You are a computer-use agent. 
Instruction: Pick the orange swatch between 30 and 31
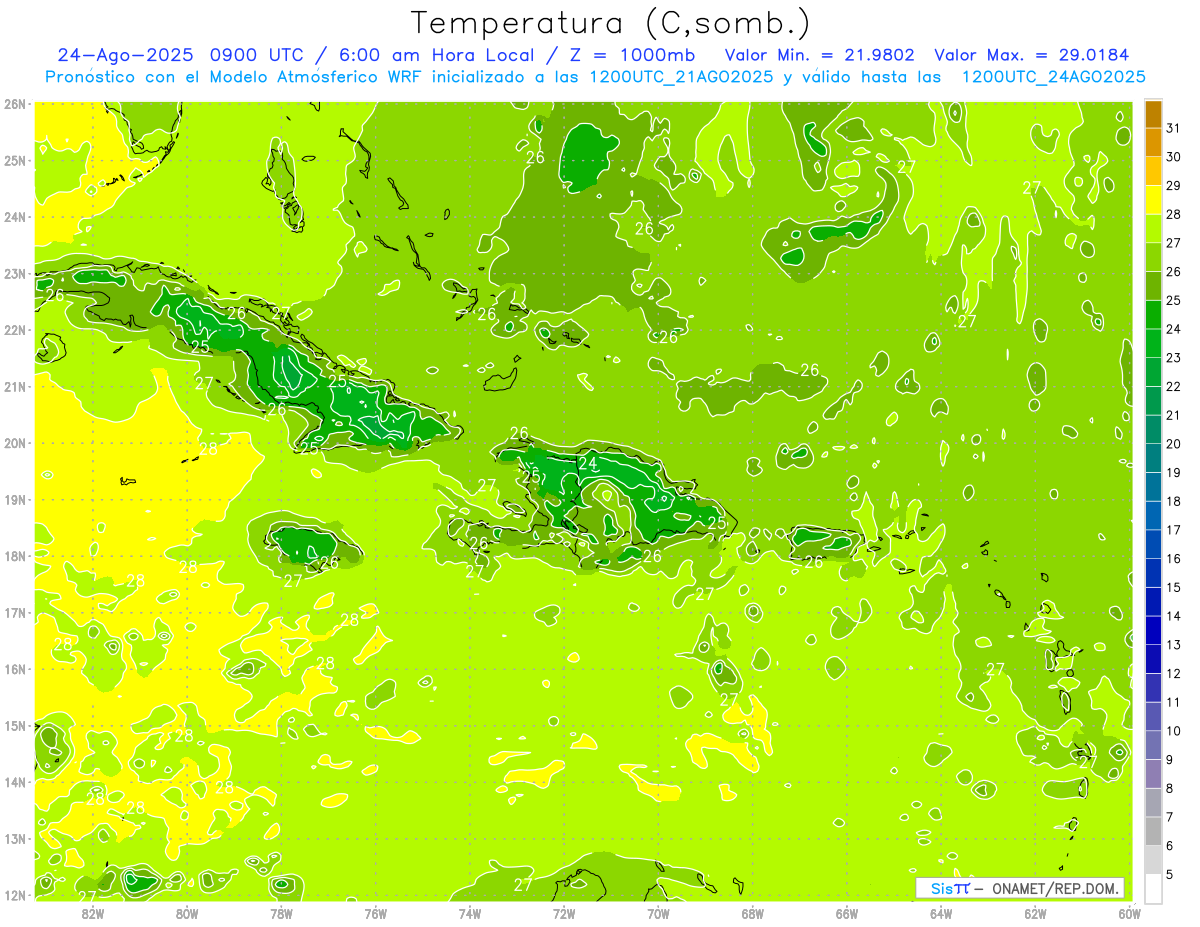1153,143
